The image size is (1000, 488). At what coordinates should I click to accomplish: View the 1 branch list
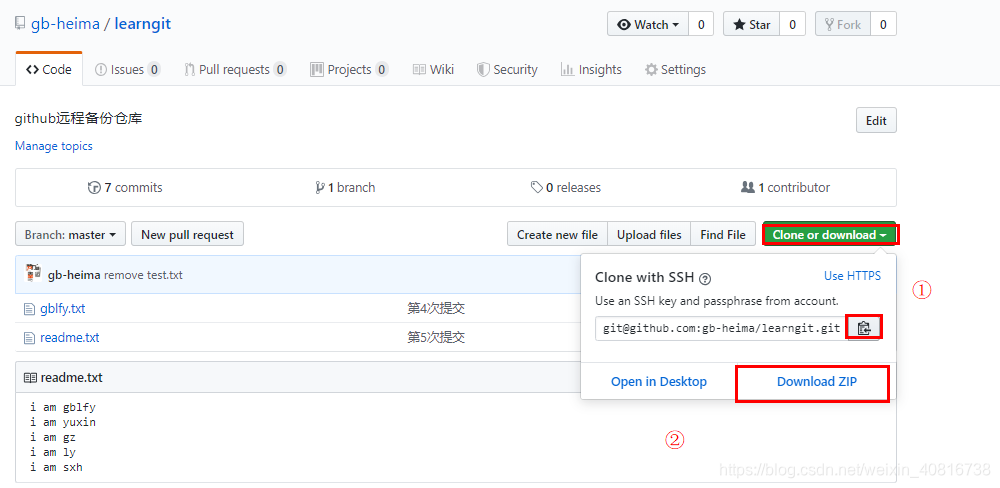345,188
